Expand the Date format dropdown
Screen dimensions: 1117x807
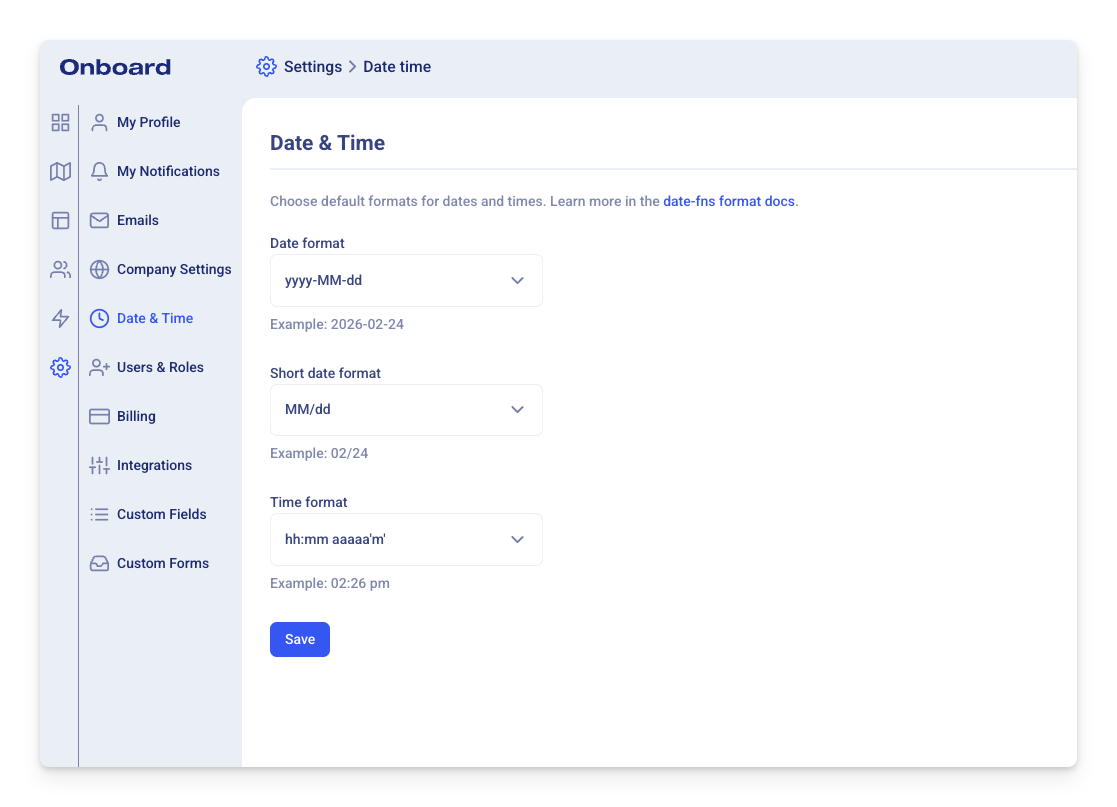tap(406, 280)
